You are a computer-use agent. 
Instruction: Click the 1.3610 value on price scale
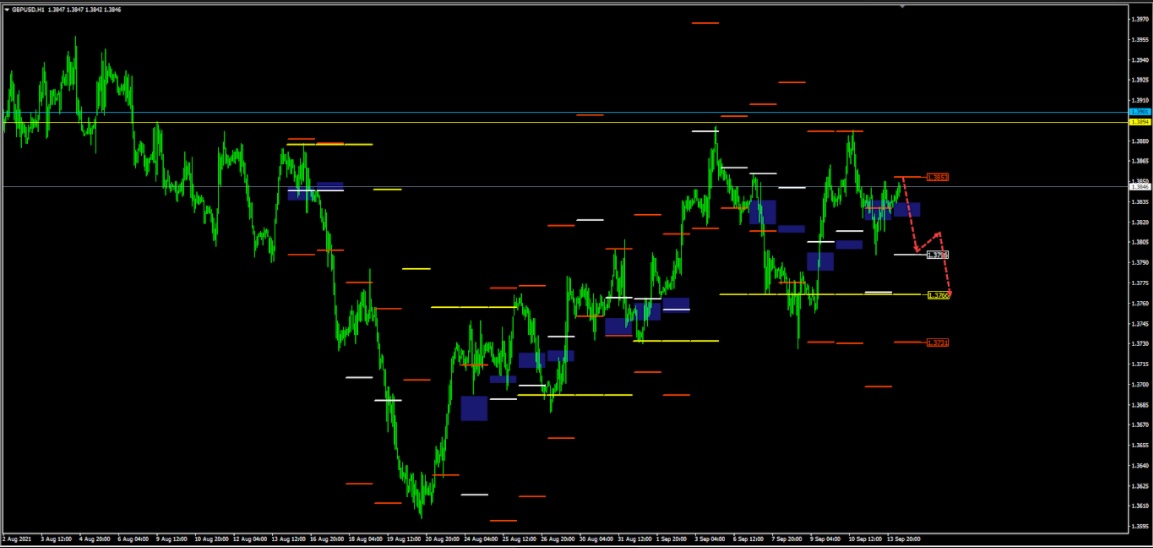tap(1139, 506)
